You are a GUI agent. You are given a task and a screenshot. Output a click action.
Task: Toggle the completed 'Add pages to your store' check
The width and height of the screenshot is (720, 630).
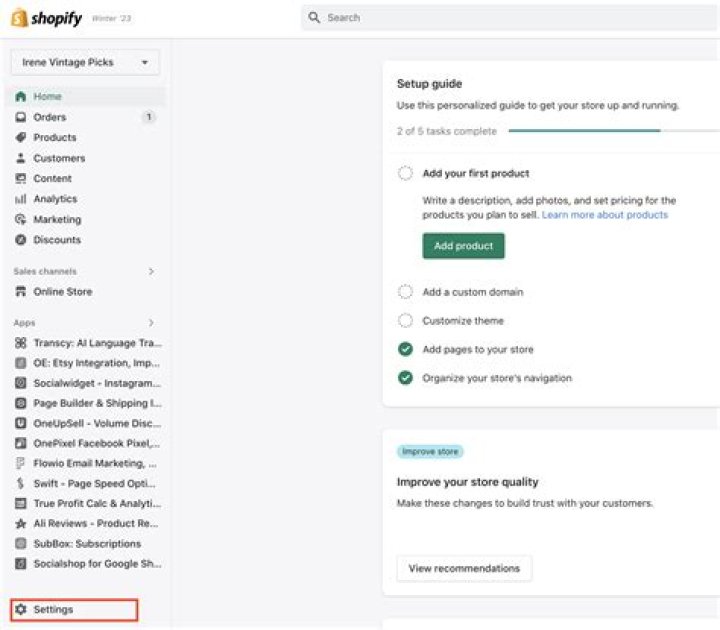(x=405, y=349)
